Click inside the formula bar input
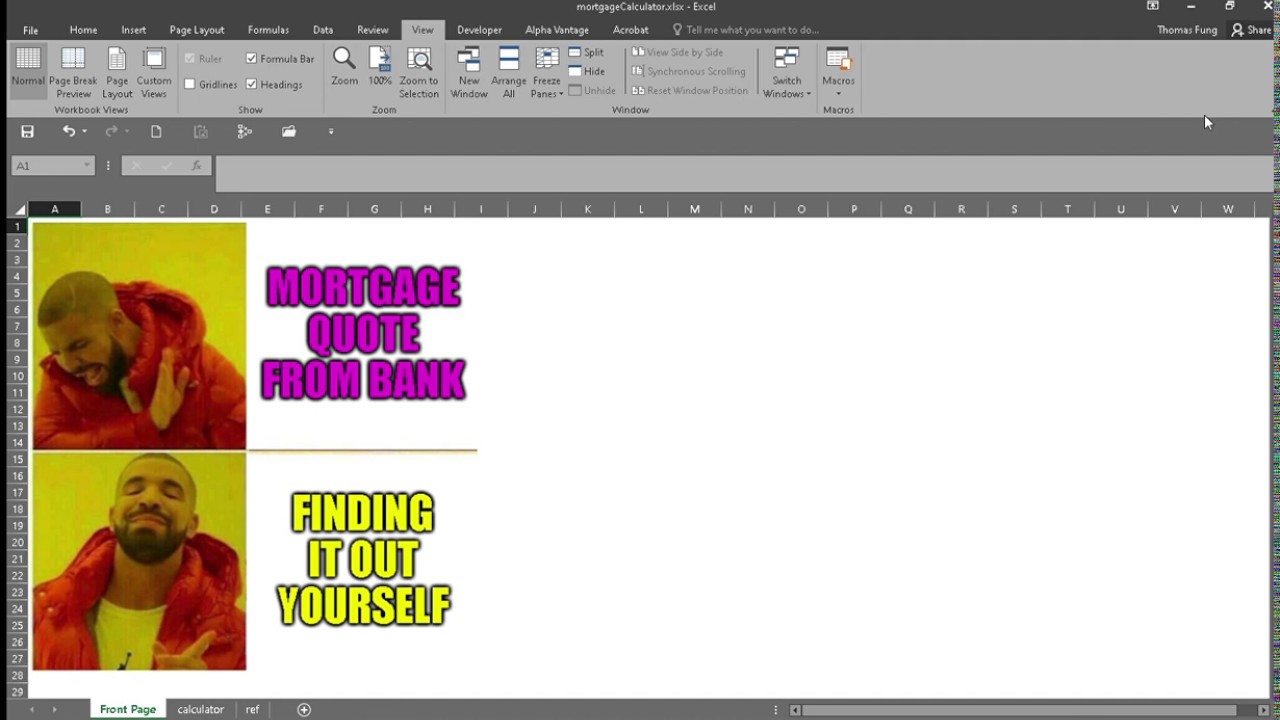 (742, 173)
